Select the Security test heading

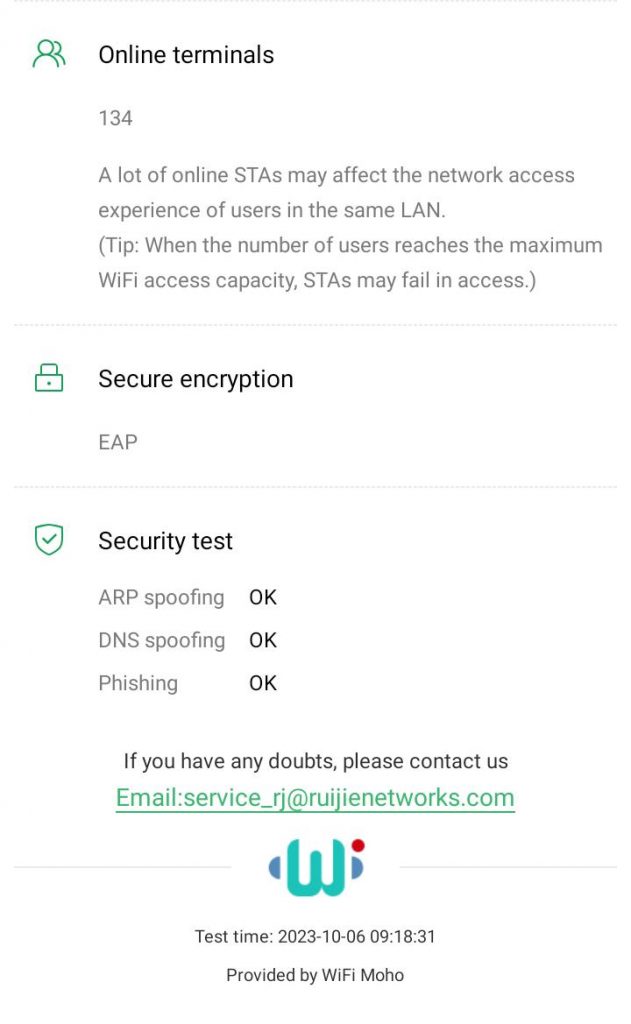[165, 541]
